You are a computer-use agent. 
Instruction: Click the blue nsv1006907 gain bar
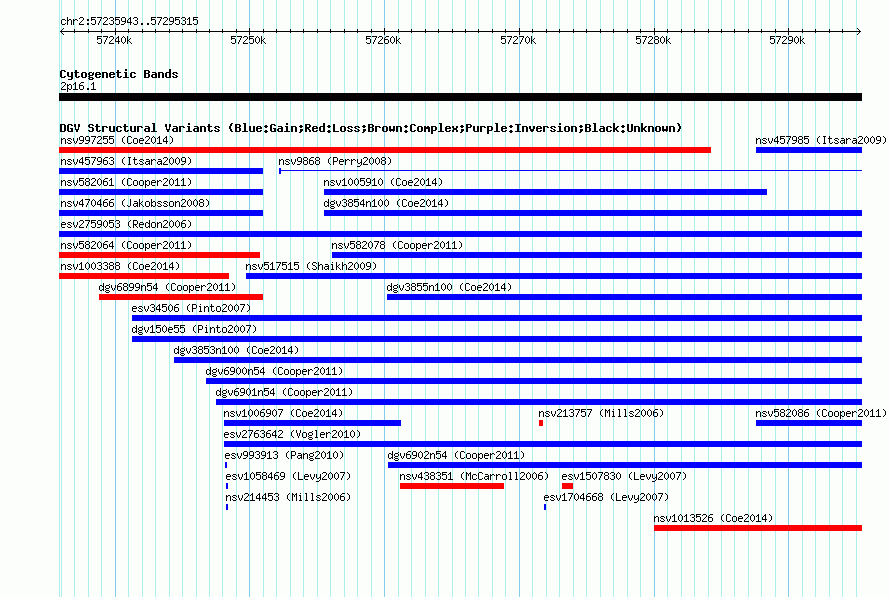312,423
